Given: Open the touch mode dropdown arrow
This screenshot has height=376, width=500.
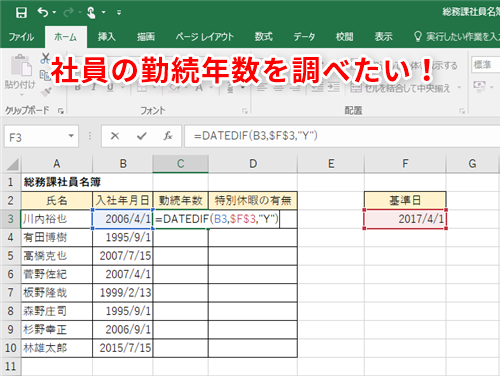Looking at the screenshot, I should pyautogui.click(x=104, y=13).
